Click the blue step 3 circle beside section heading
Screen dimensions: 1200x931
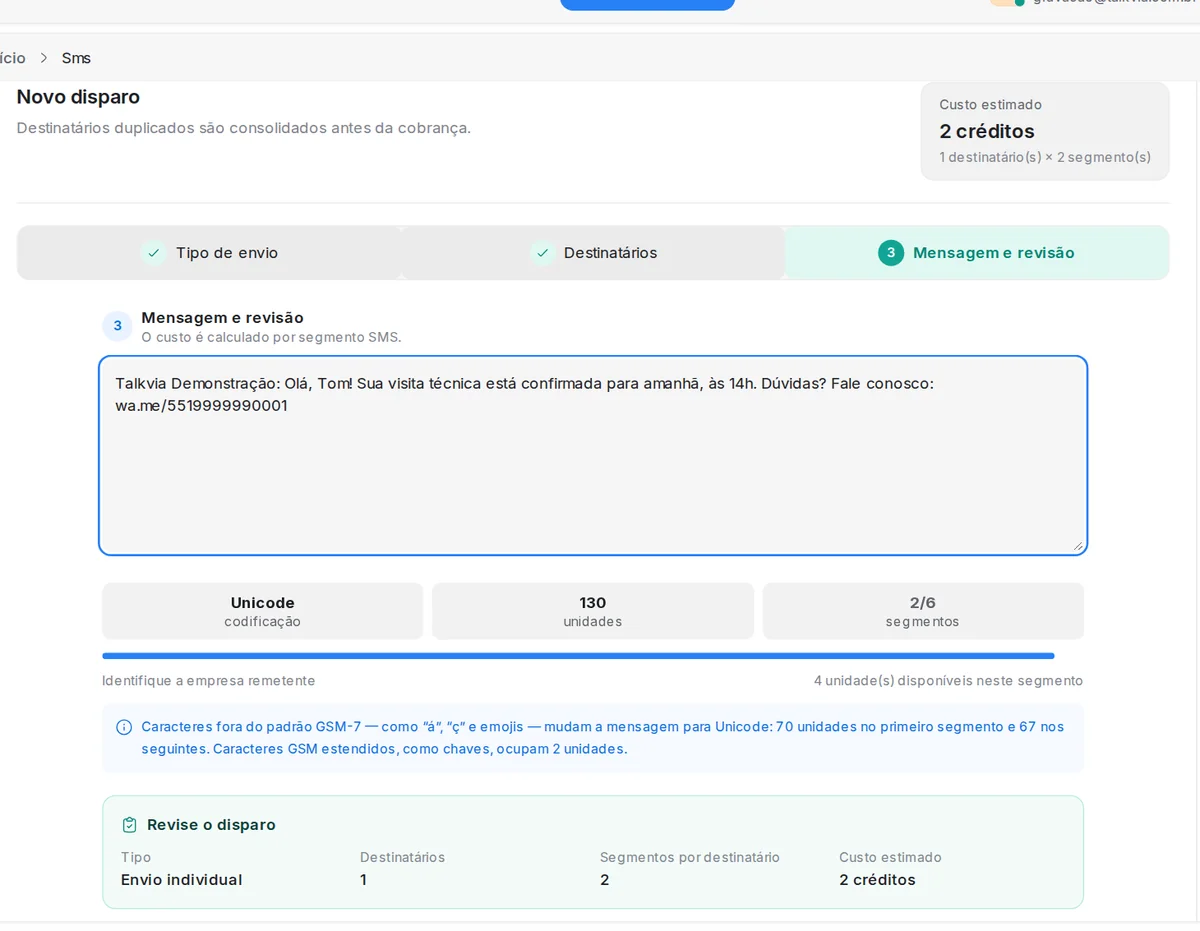[117, 326]
